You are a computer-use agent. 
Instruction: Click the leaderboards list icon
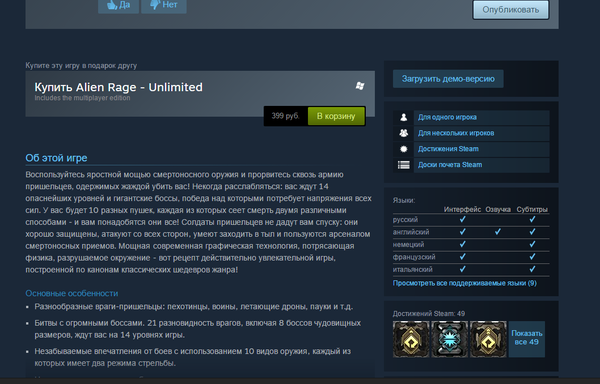pyautogui.click(x=403, y=165)
